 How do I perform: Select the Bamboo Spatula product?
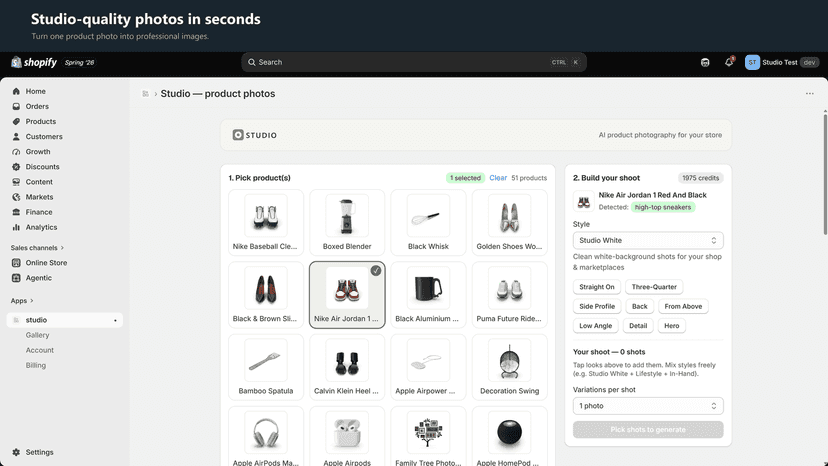click(x=266, y=367)
